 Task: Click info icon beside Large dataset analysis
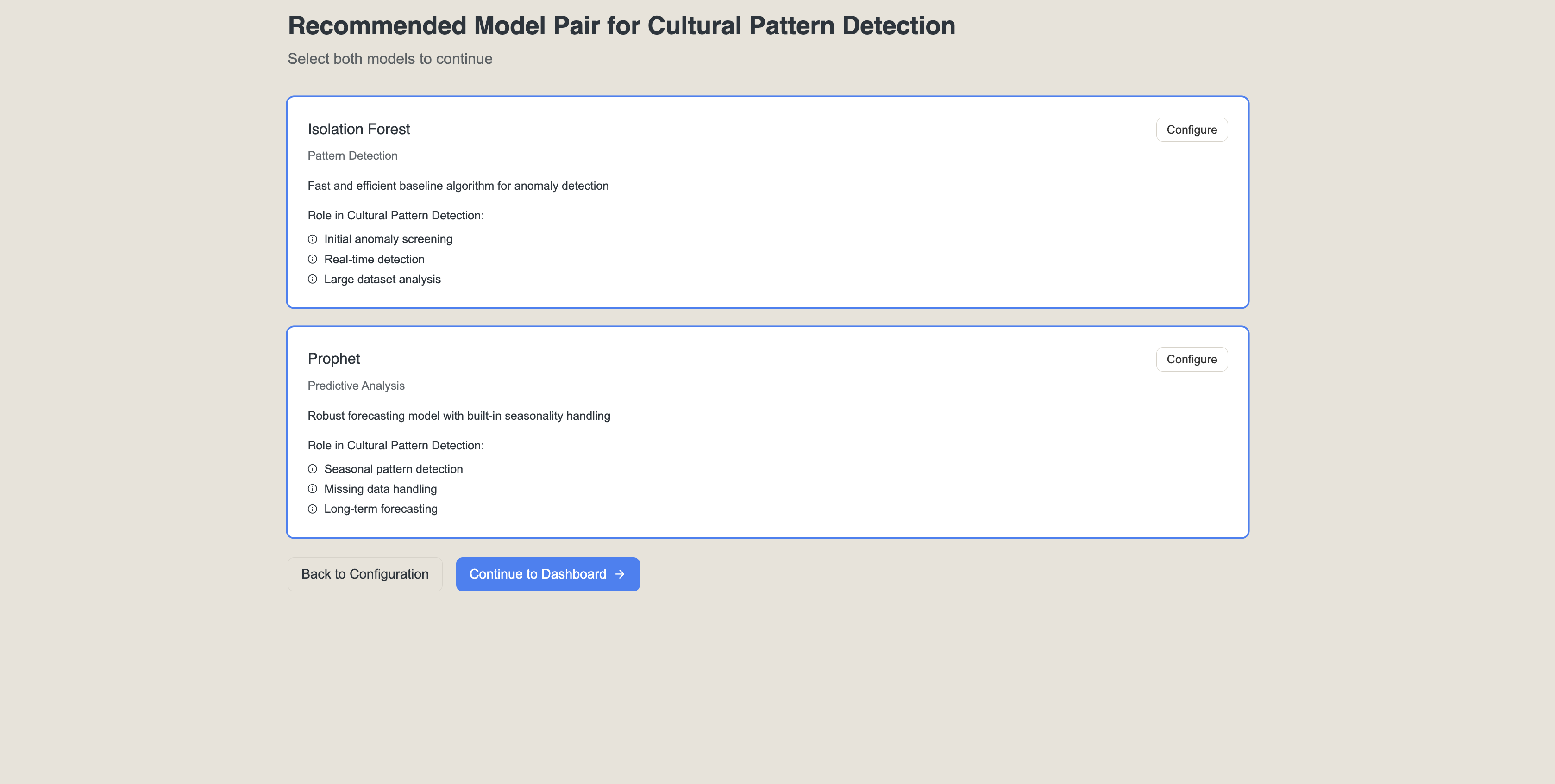click(x=312, y=279)
